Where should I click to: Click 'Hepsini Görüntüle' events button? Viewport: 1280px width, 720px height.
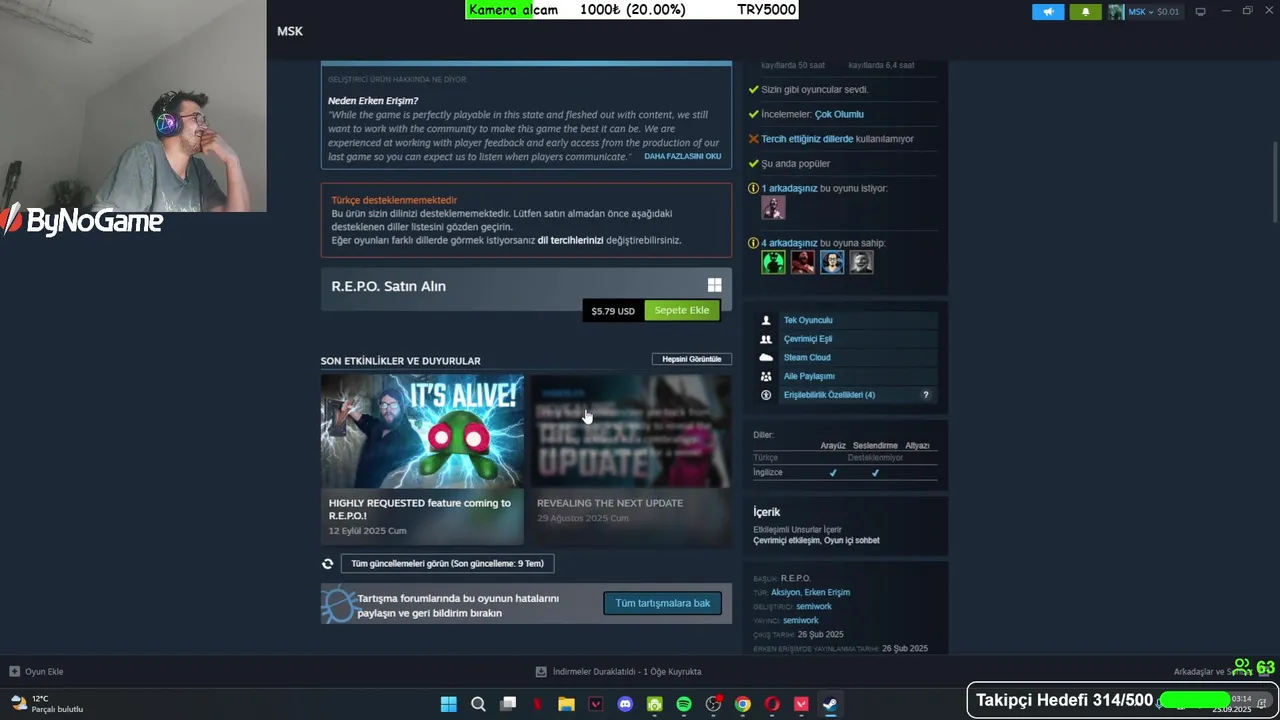(692, 359)
